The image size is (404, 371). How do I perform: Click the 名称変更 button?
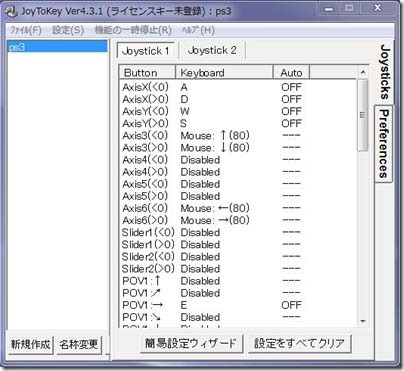pos(79,344)
